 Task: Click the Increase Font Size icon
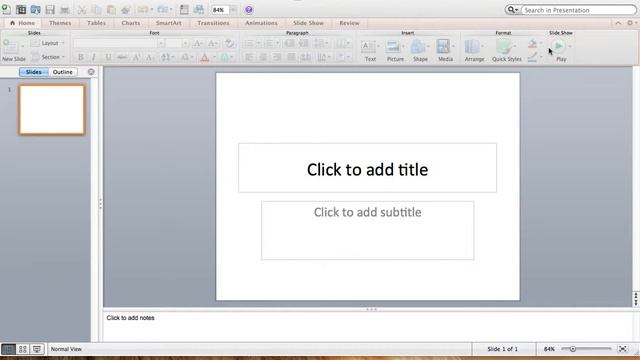click(x=198, y=43)
